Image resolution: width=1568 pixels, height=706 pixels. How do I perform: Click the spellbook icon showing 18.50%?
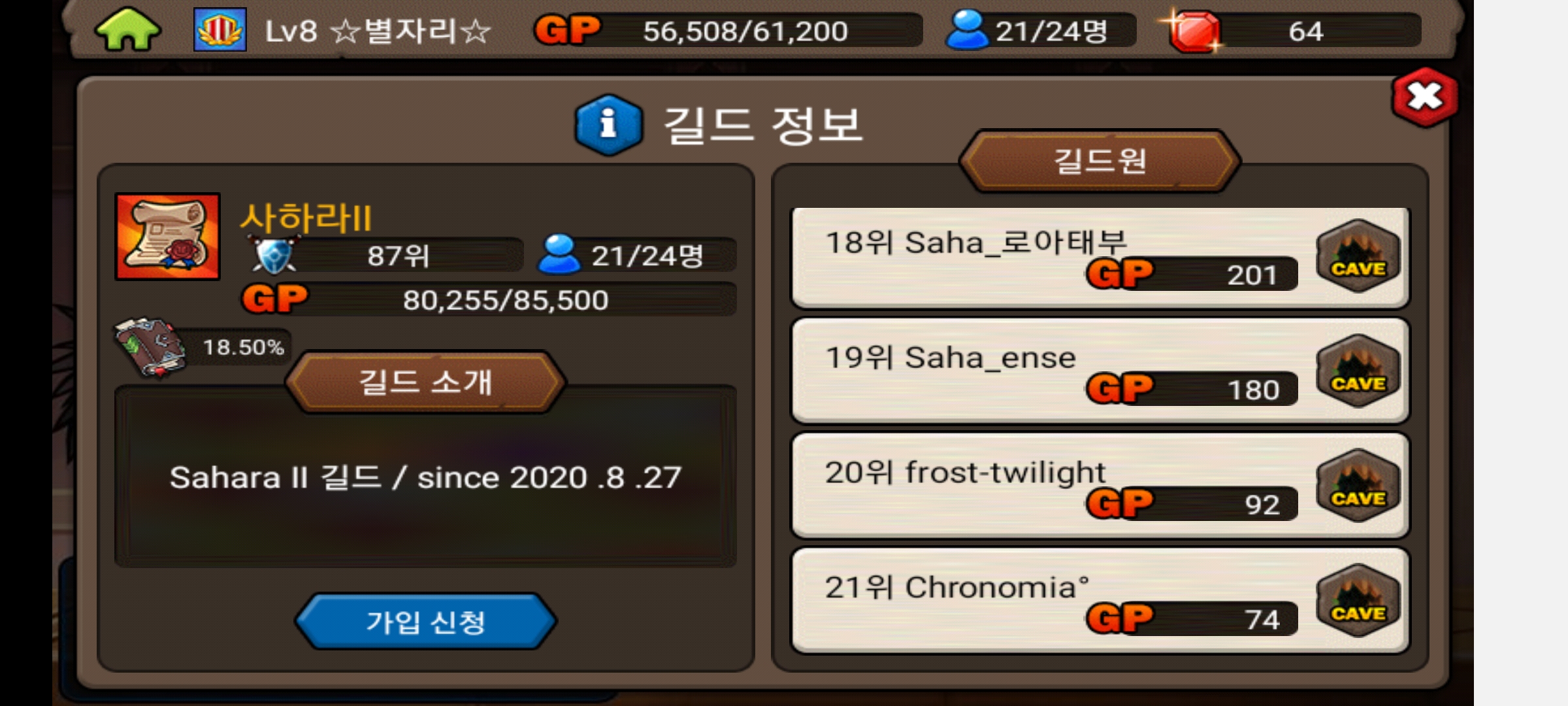tap(149, 346)
